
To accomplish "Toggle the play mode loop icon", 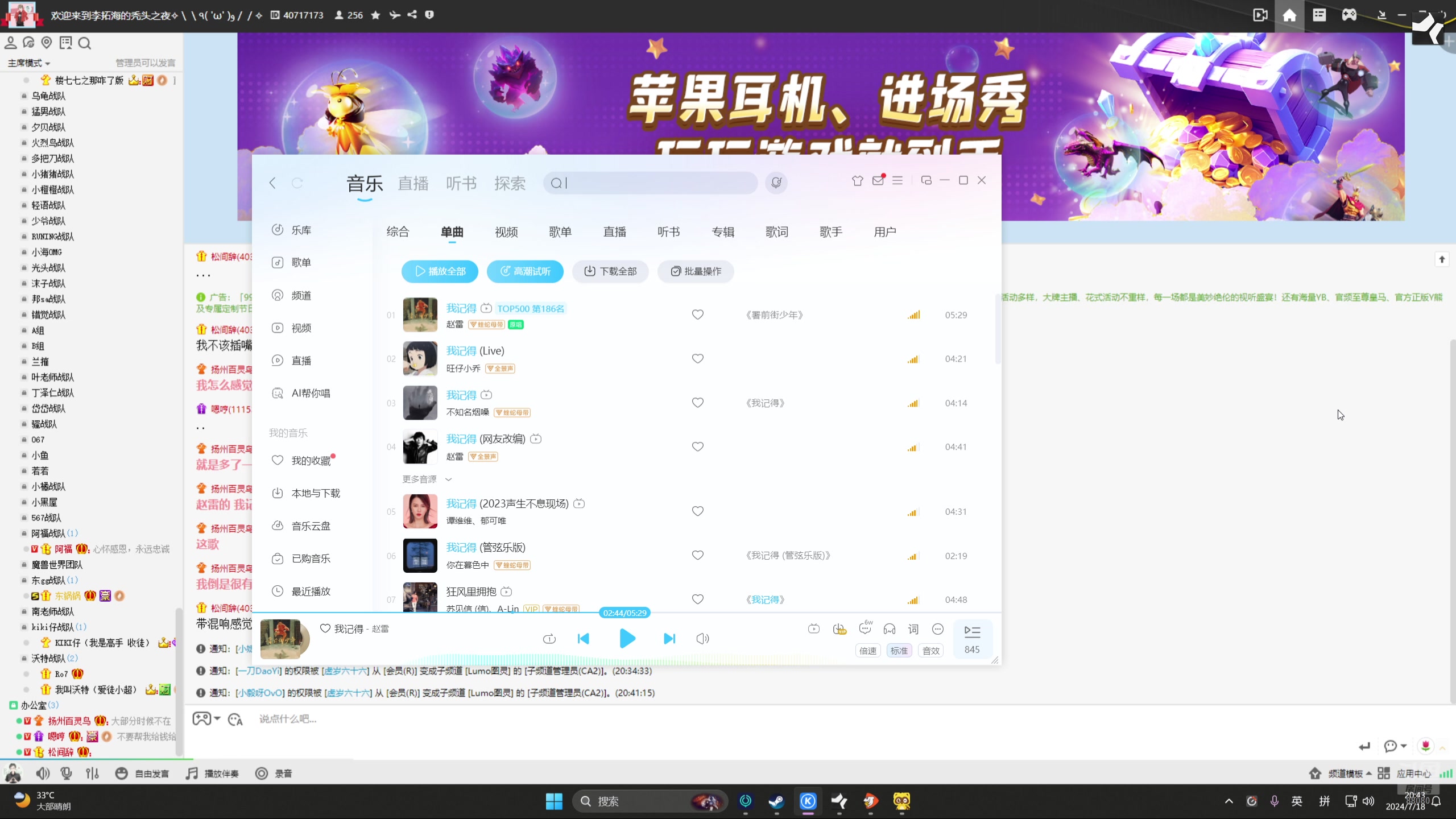I will [x=549, y=639].
